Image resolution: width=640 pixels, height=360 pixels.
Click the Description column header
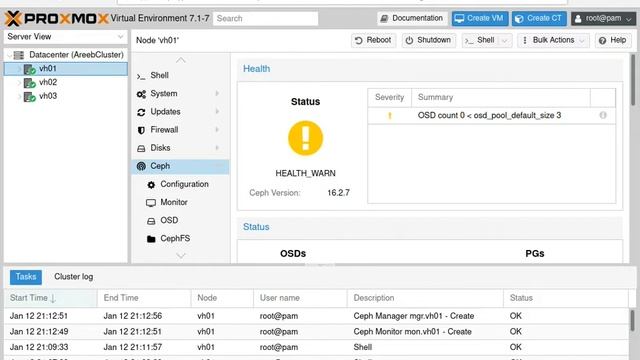[425, 298]
